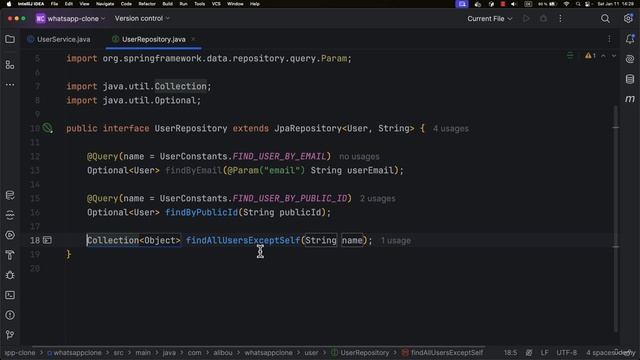Go to previous highlighted problem
The width and height of the screenshot is (640, 360).
[603, 56]
